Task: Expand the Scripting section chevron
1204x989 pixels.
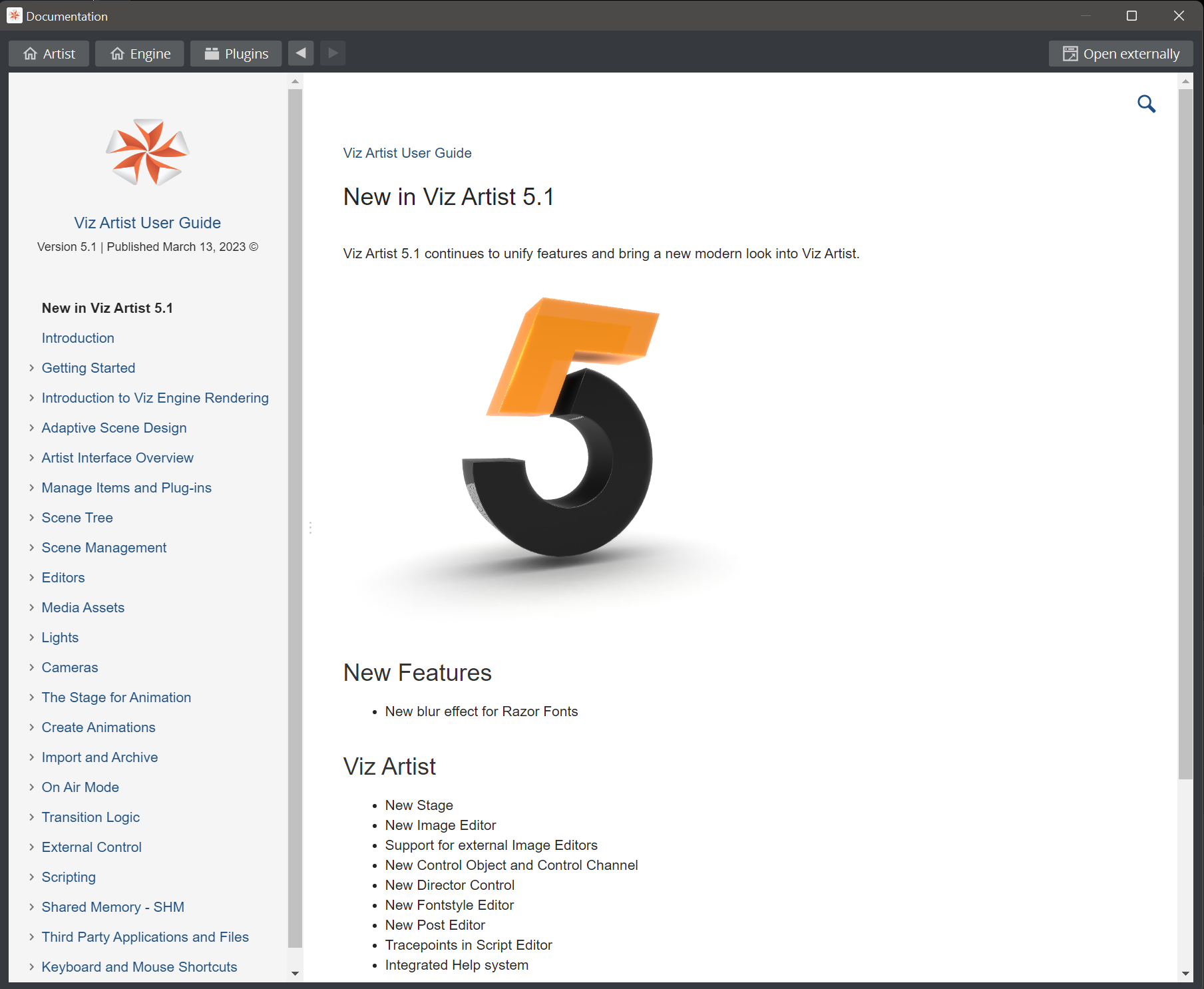Action: (x=31, y=877)
